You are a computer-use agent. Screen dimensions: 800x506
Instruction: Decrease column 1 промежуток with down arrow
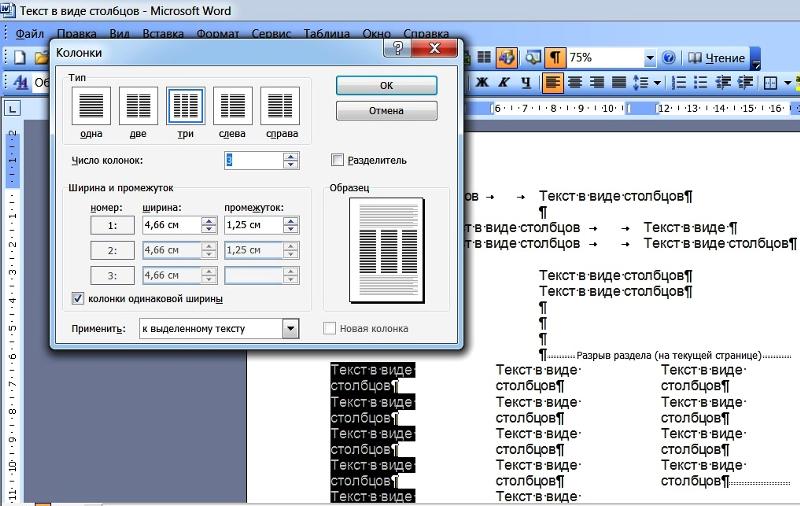(291, 229)
